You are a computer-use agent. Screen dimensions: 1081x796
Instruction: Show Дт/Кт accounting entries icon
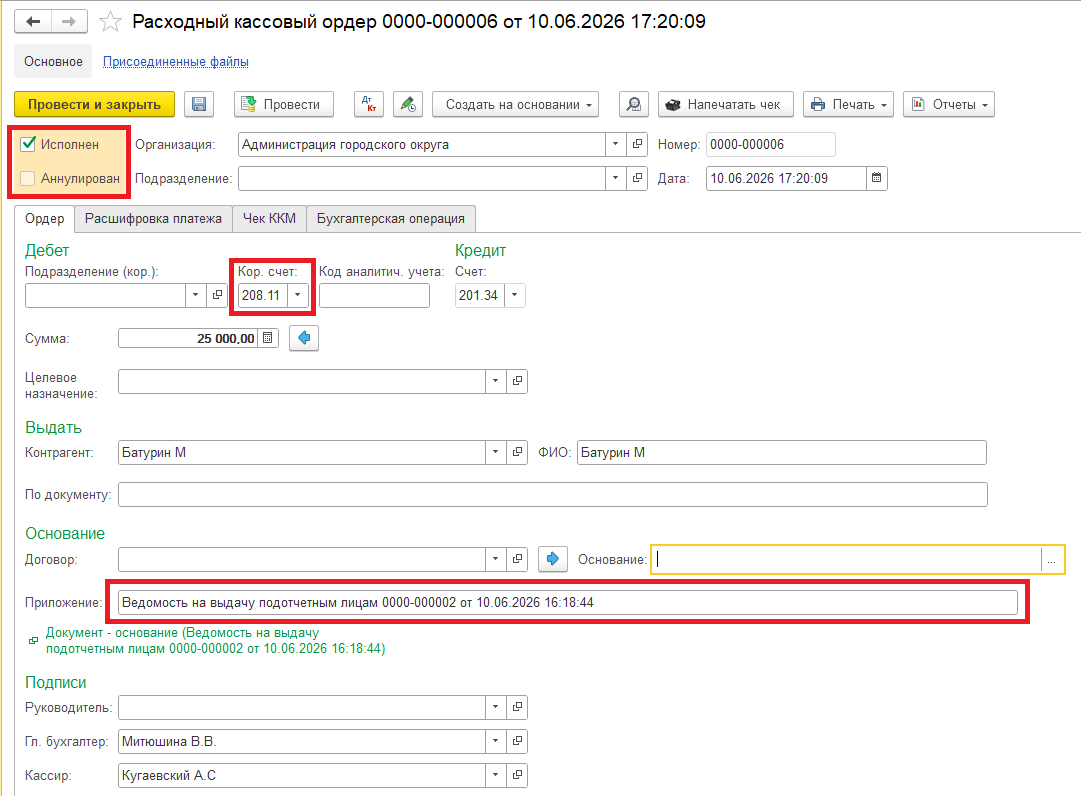[369, 104]
